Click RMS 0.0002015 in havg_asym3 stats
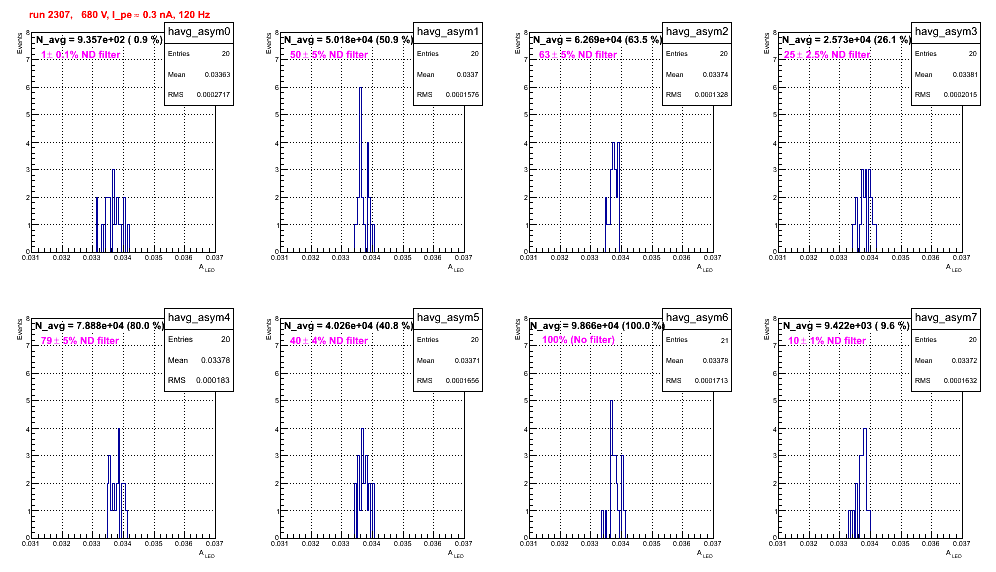996x572 pixels. click(946, 94)
